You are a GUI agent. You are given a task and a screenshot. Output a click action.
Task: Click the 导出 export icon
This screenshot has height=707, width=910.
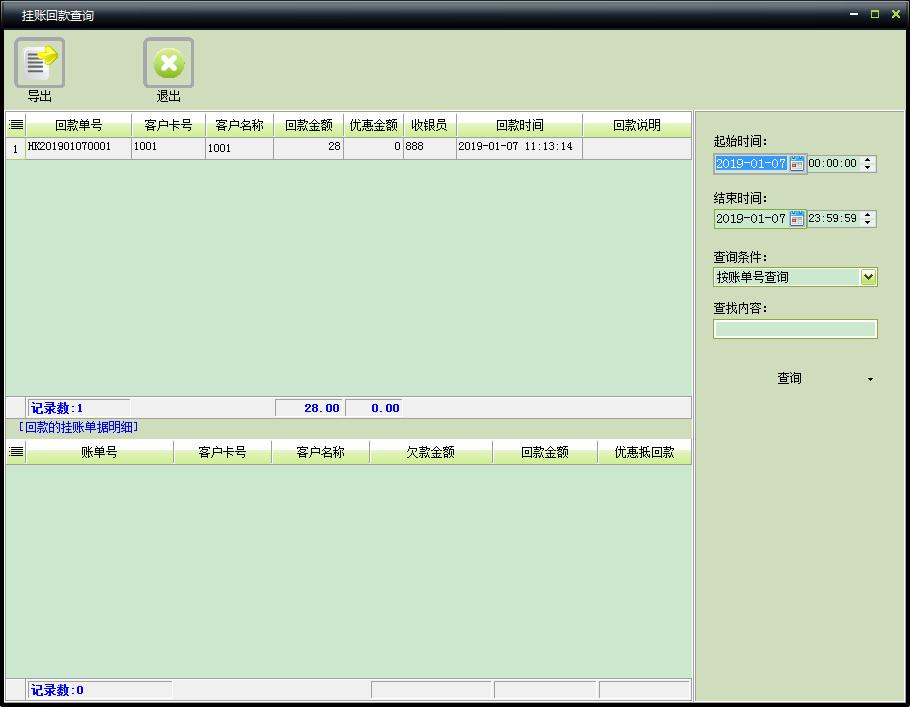coord(39,63)
